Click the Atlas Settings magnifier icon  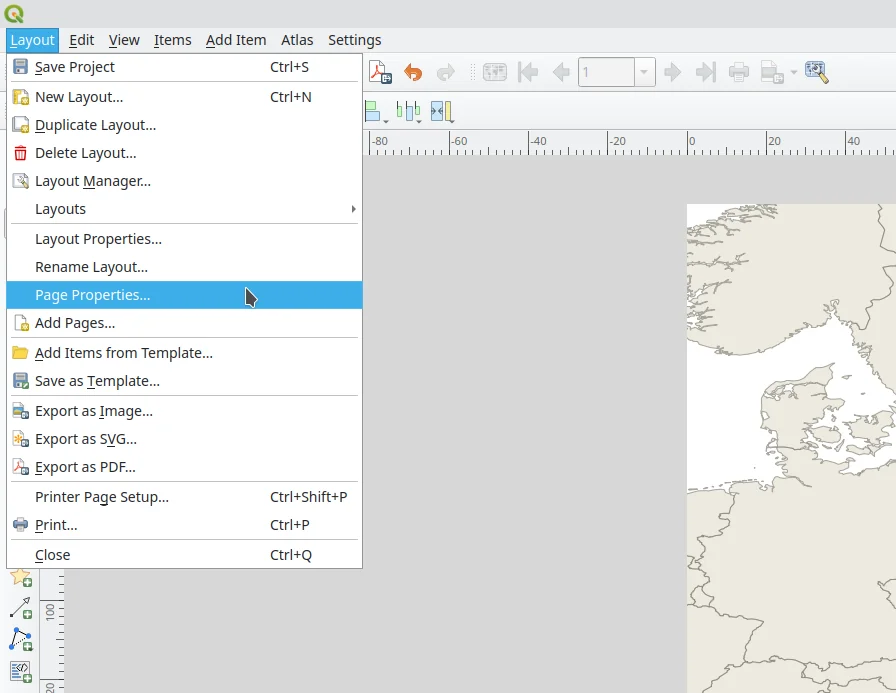pos(816,72)
